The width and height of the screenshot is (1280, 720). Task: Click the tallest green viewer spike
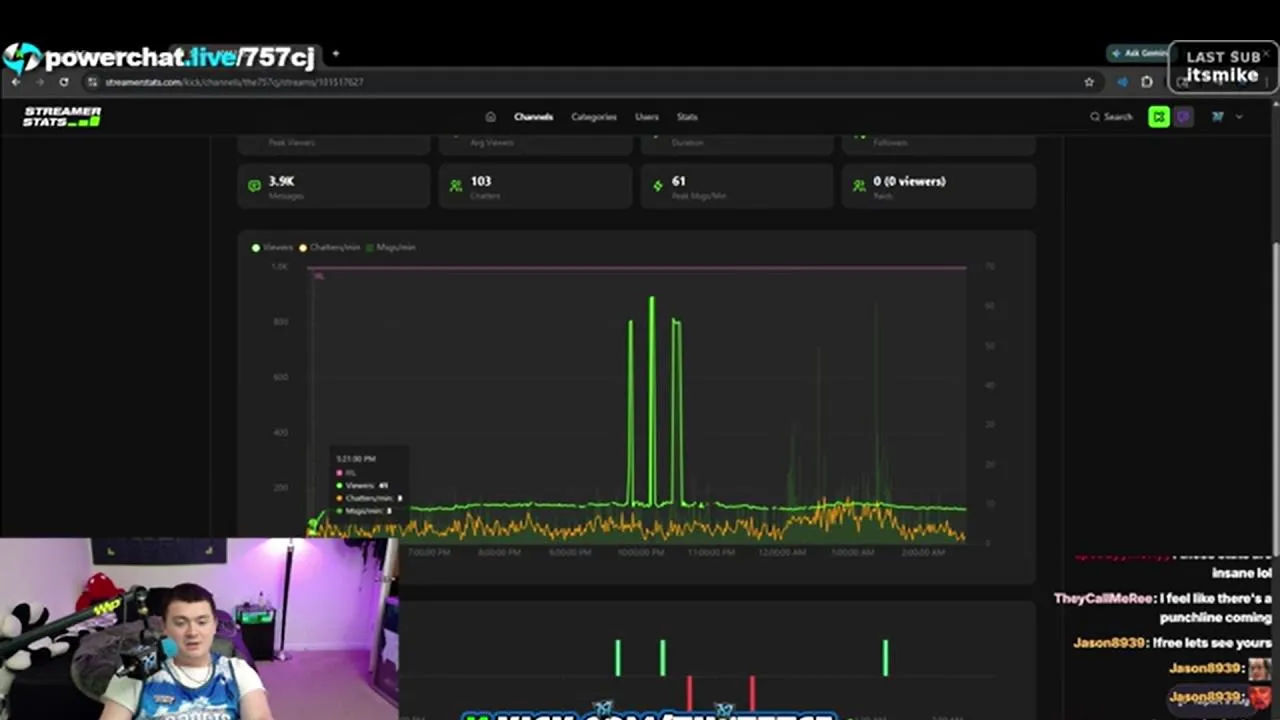point(652,400)
